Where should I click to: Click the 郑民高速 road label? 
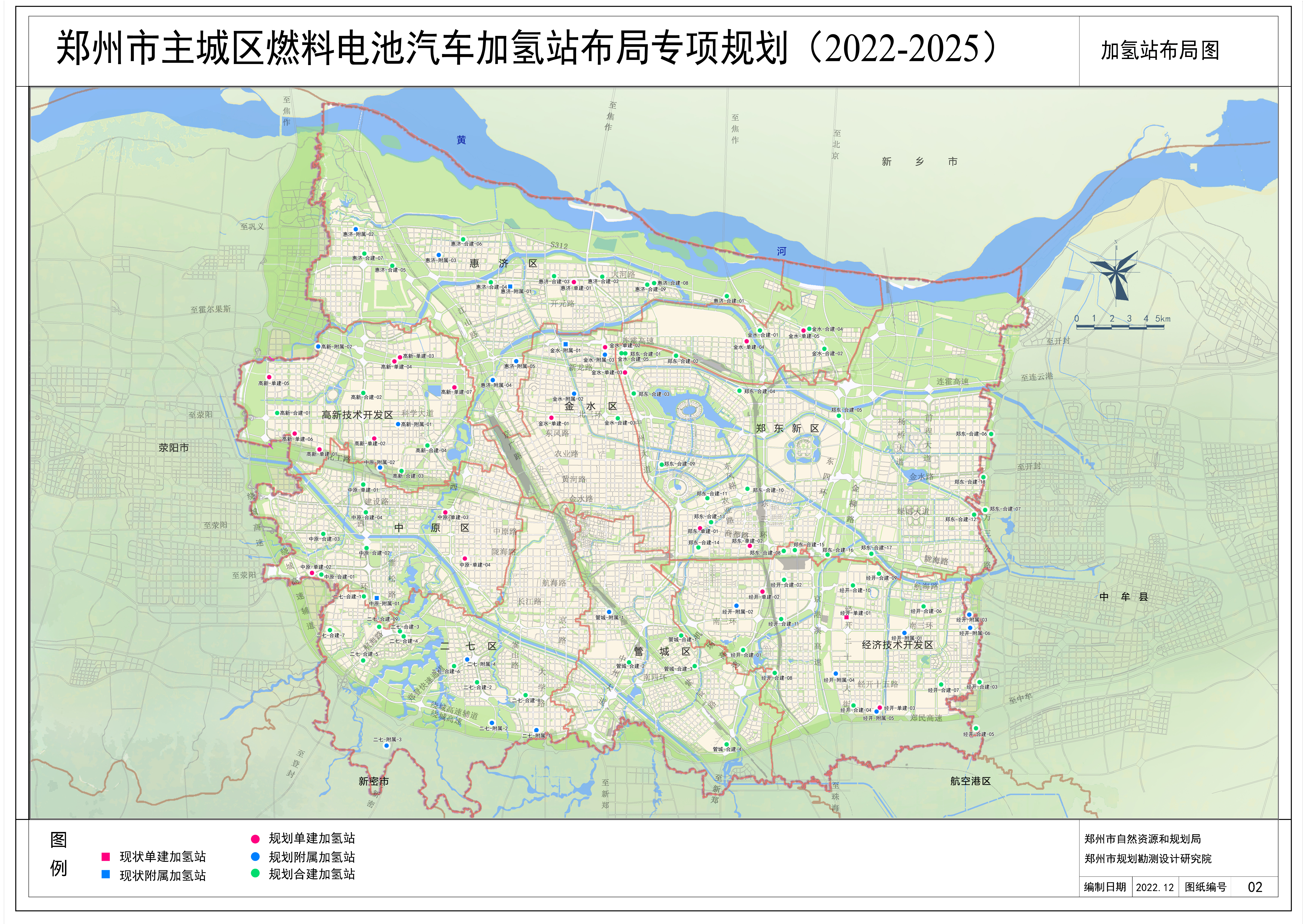tap(926, 718)
